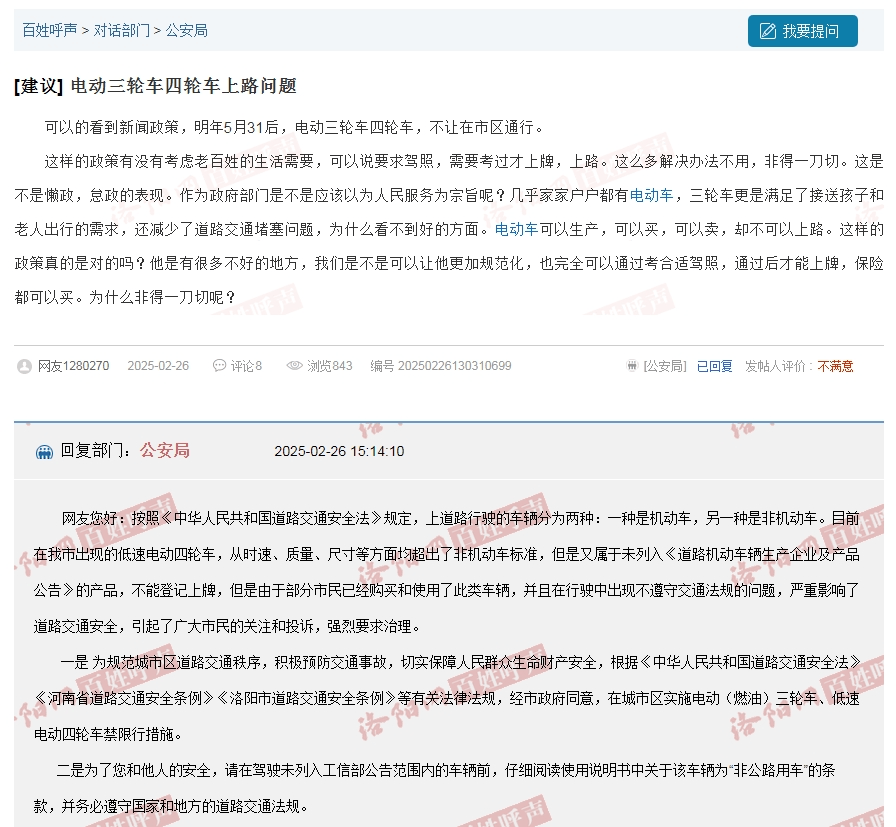Image resolution: width=896 pixels, height=827 pixels.
Task: Click the 已回复 status link
Action: click(x=714, y=366)
